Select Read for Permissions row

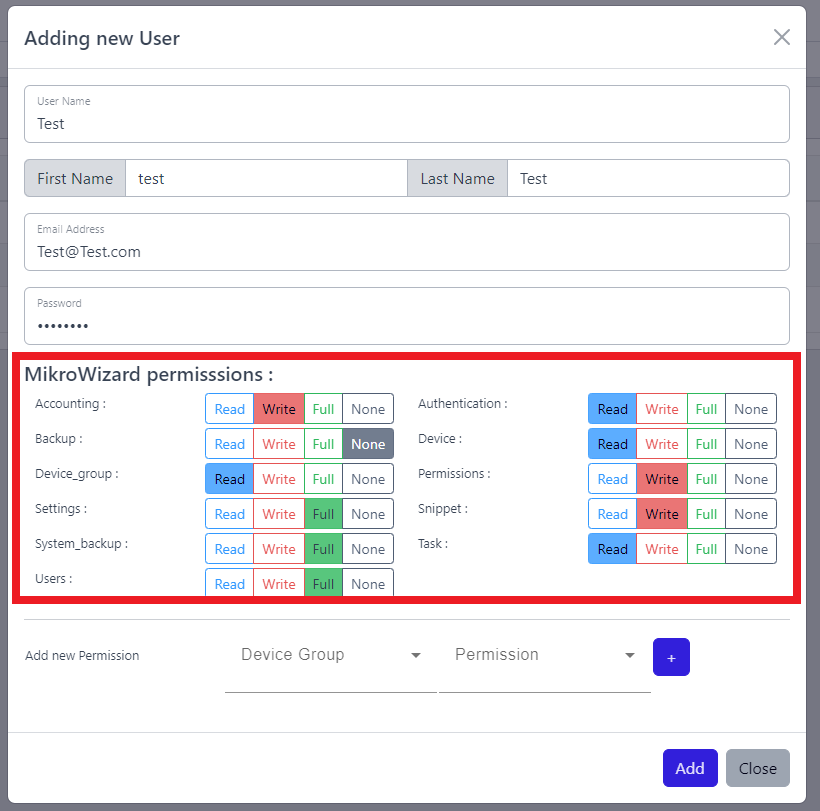point(612,479)
